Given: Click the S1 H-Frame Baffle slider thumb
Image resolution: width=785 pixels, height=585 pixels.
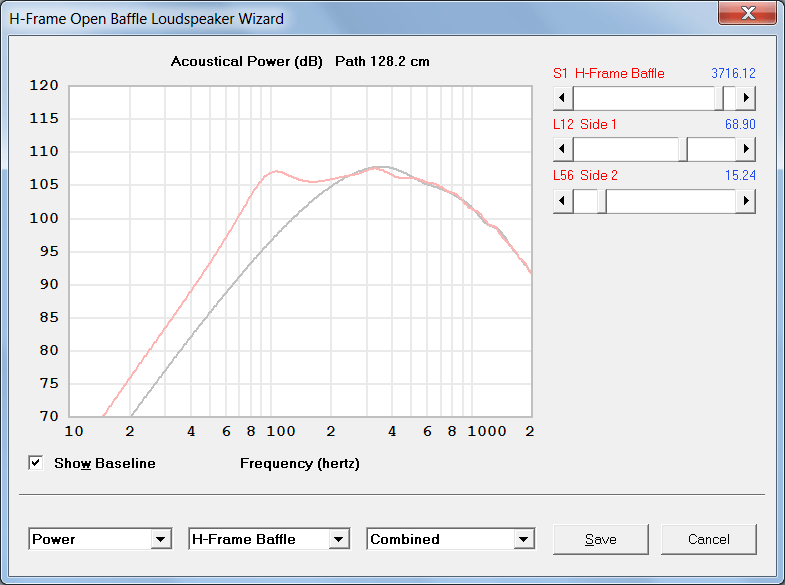Looking at the screenshot, I should pos(719,98).
